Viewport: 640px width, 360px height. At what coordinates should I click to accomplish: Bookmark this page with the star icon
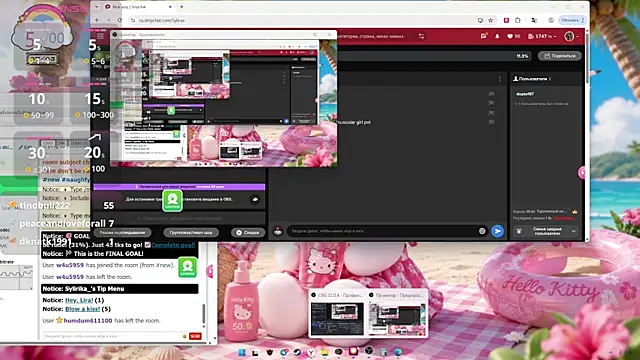pyautogui.click(x=491, y=20)
